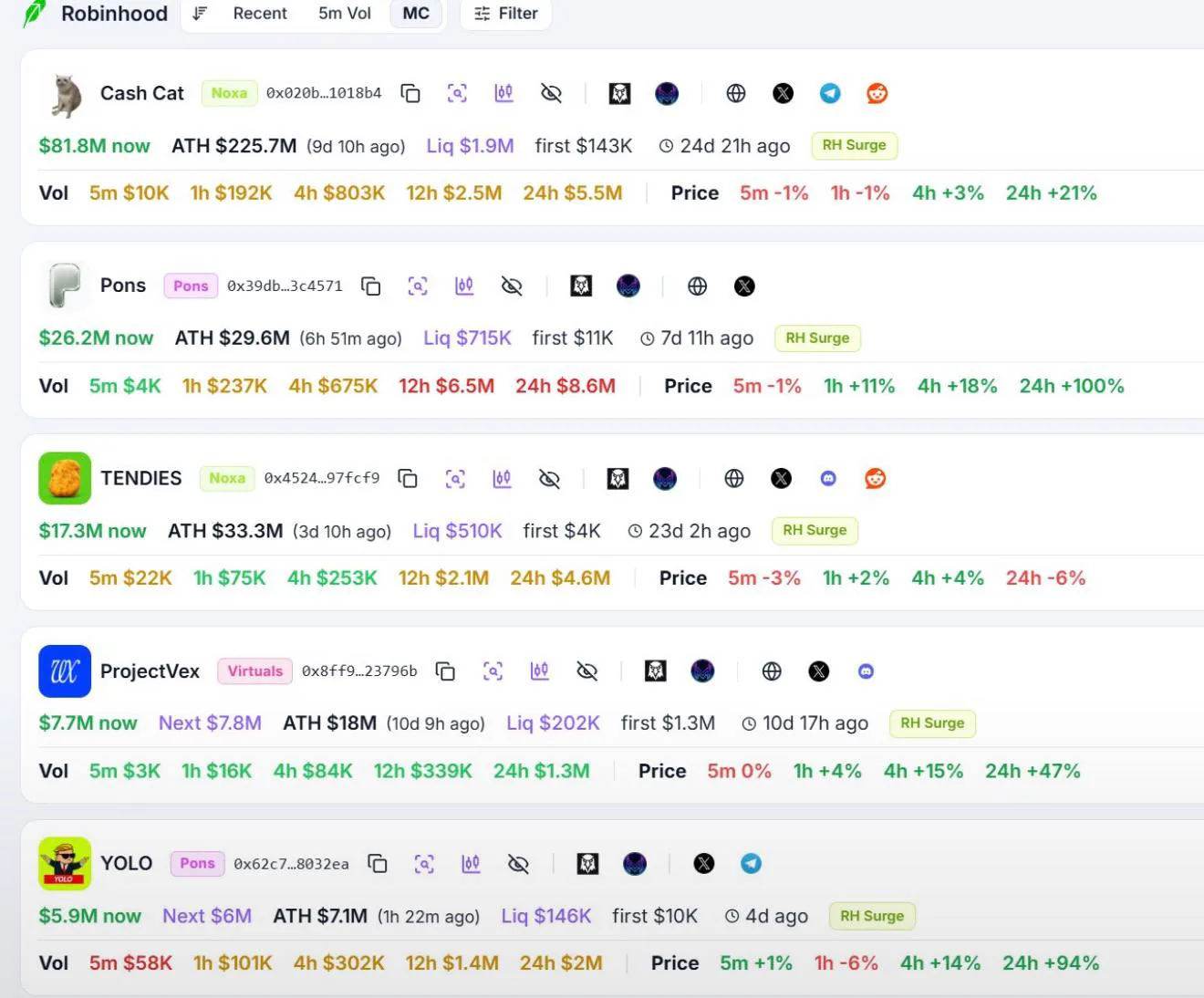Open the YOLO token thumbnail
Image resolution: width=1204 pixels, height=998 pixels.
(x=65, y=864)
